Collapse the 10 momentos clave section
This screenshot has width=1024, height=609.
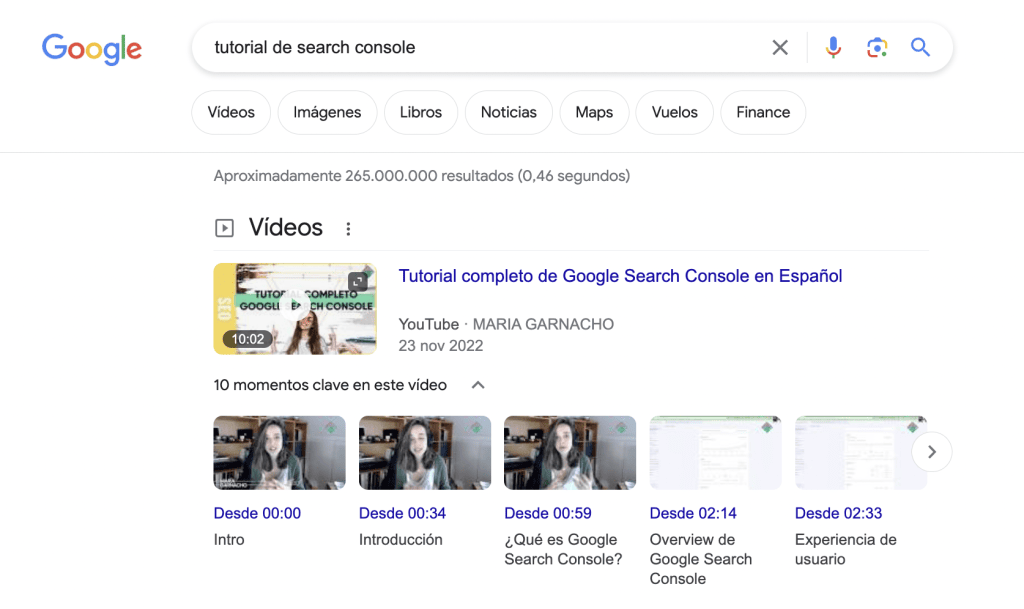[478, 385]
